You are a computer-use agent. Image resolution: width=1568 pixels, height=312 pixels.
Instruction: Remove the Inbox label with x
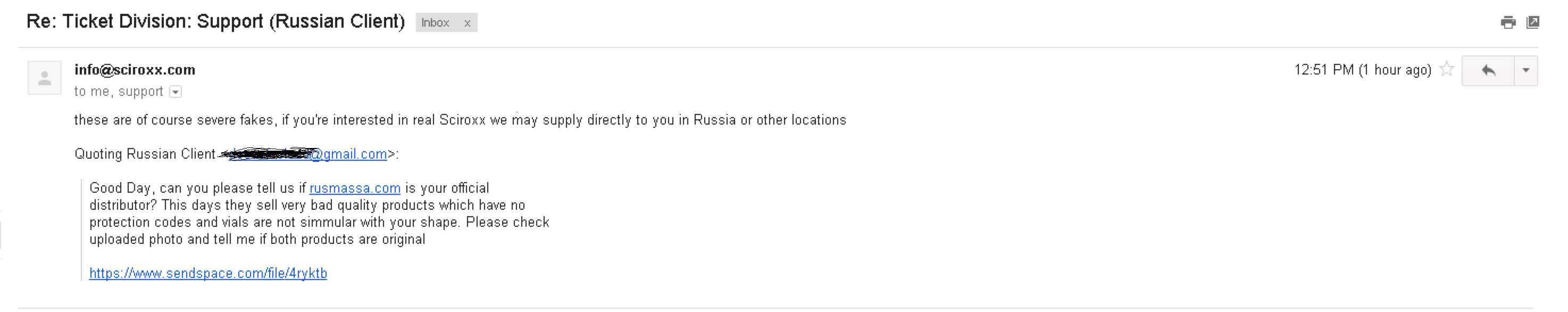tap(467, 23)
